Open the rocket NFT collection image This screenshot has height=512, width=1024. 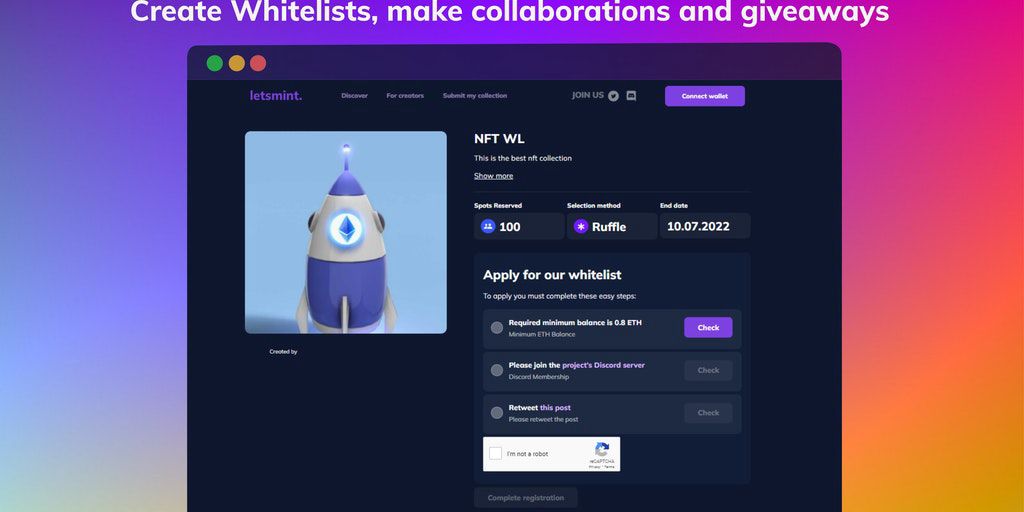[x=345, y=232]
